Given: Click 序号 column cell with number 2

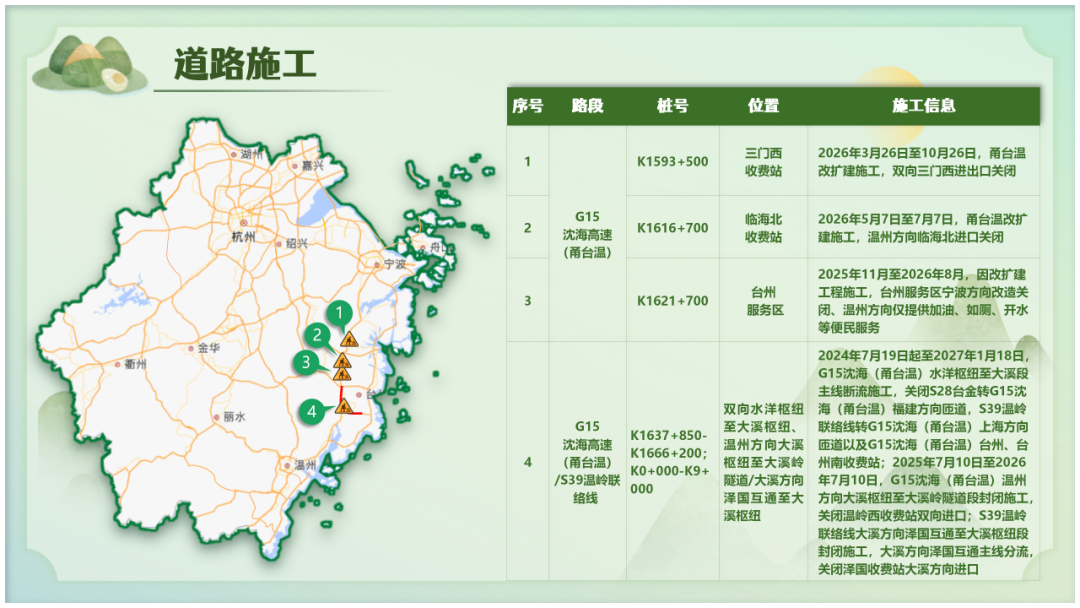Looking at the screenshot, I should [x=528, y=228].
